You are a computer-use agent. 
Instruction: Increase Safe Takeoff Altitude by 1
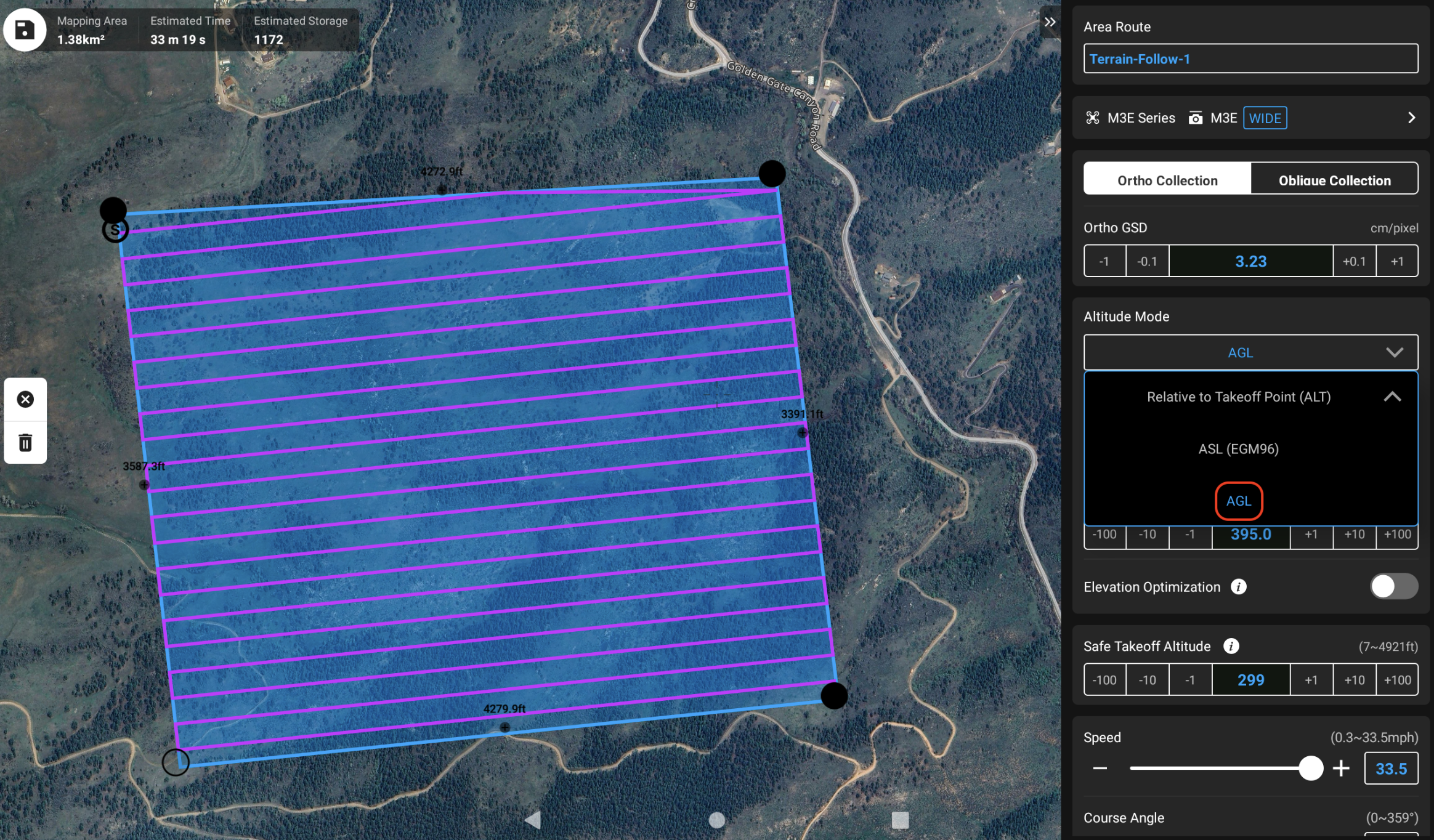coord(1311,679)
